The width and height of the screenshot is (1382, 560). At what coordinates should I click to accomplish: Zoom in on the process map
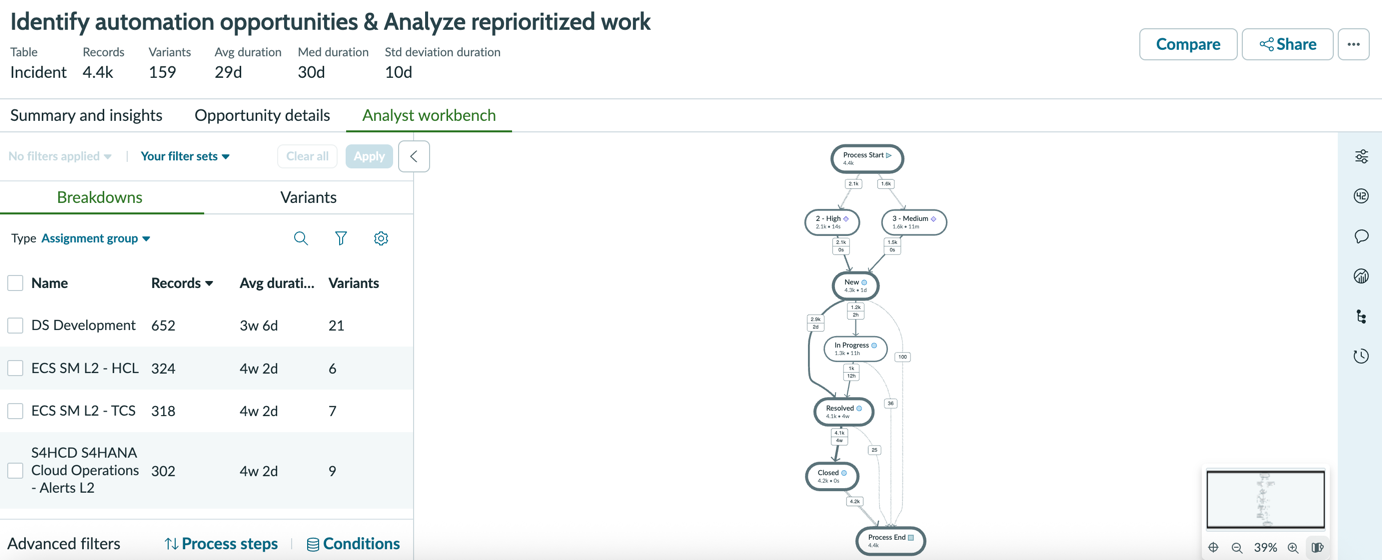(x=1293, y=547)
